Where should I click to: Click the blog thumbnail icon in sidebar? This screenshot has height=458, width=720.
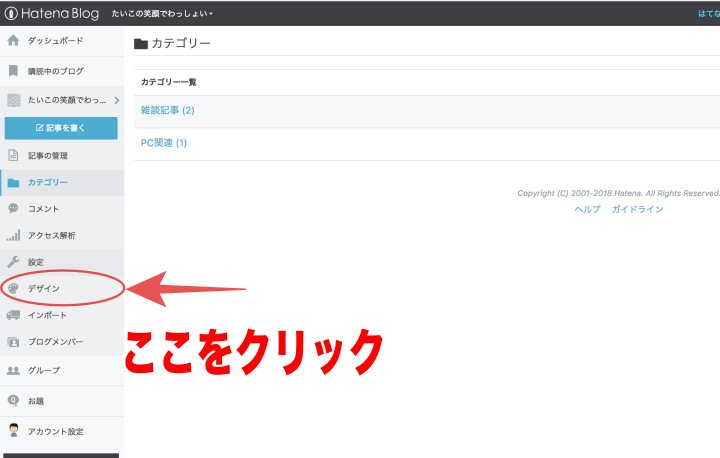coord(14,100)
